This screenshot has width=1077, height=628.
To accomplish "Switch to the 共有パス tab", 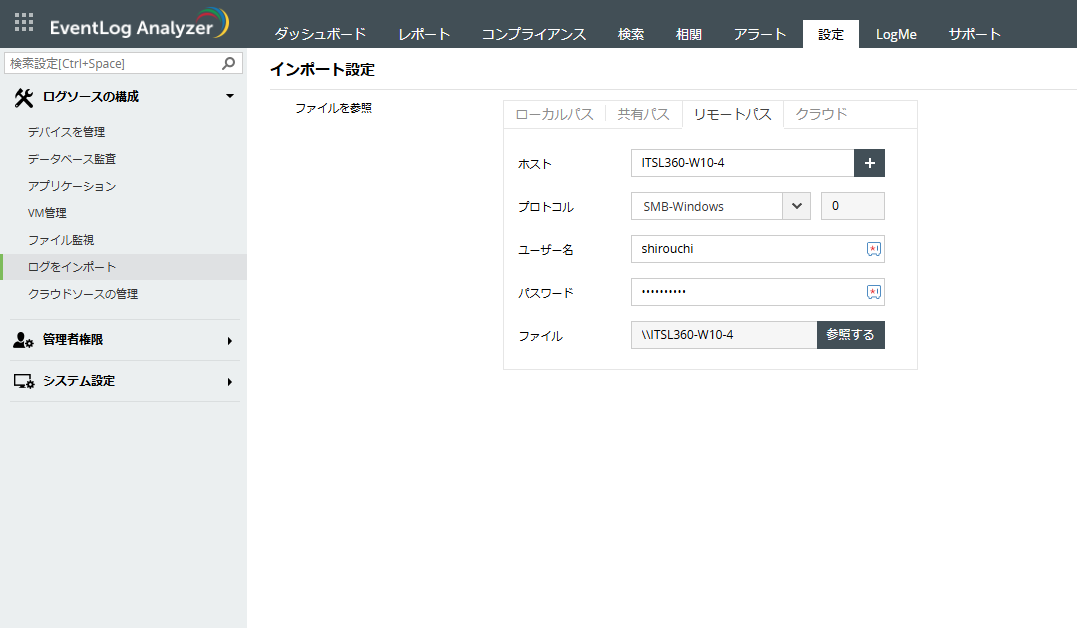I will click(643, 114).
